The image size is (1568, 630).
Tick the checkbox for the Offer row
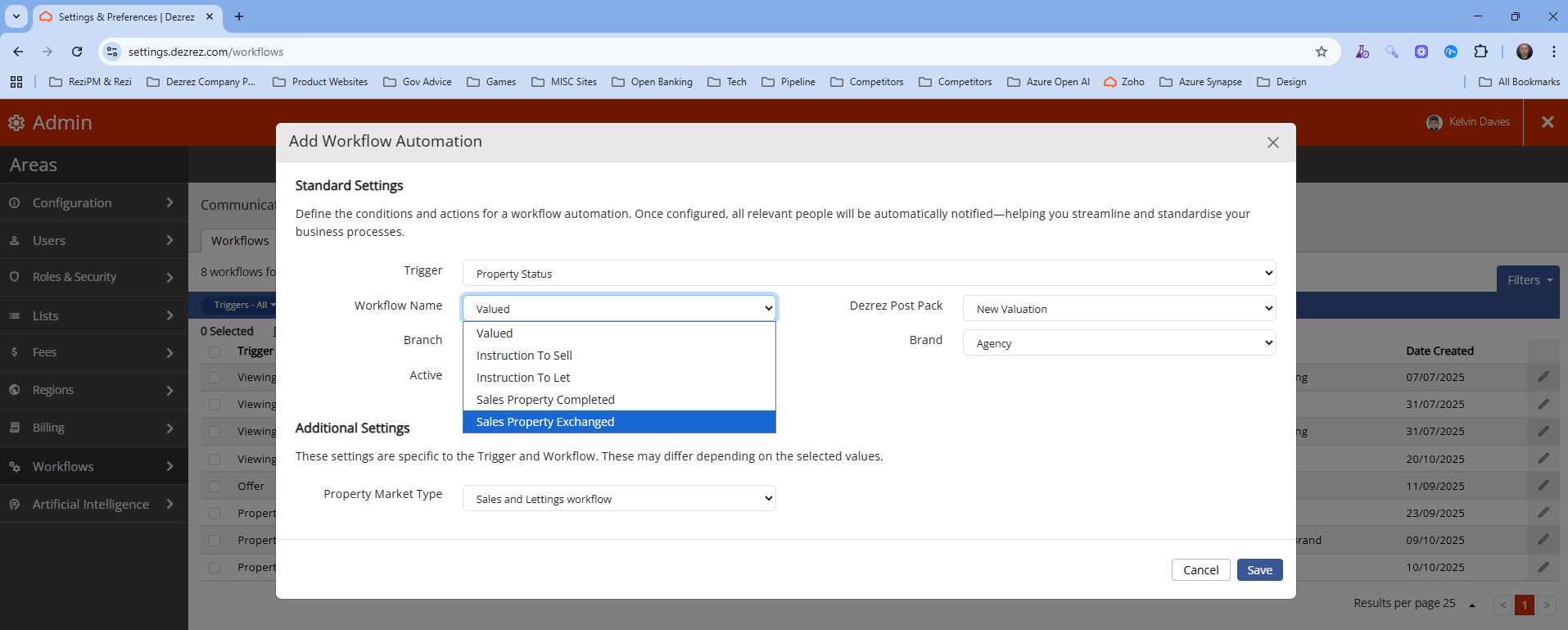(x=215, y=487)
